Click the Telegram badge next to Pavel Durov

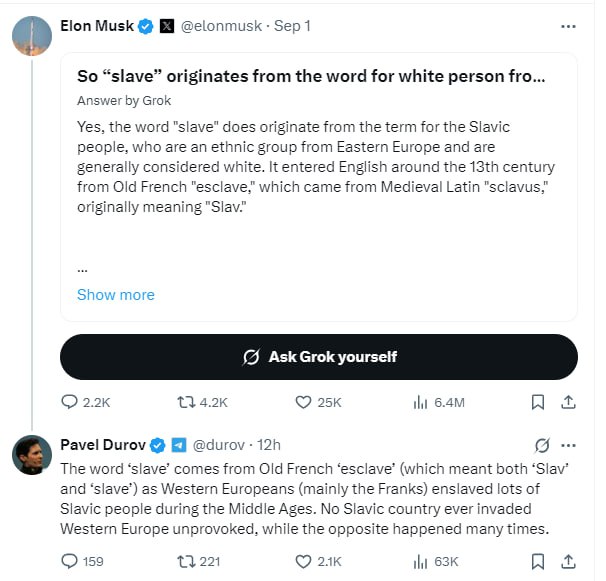(179, 445)
